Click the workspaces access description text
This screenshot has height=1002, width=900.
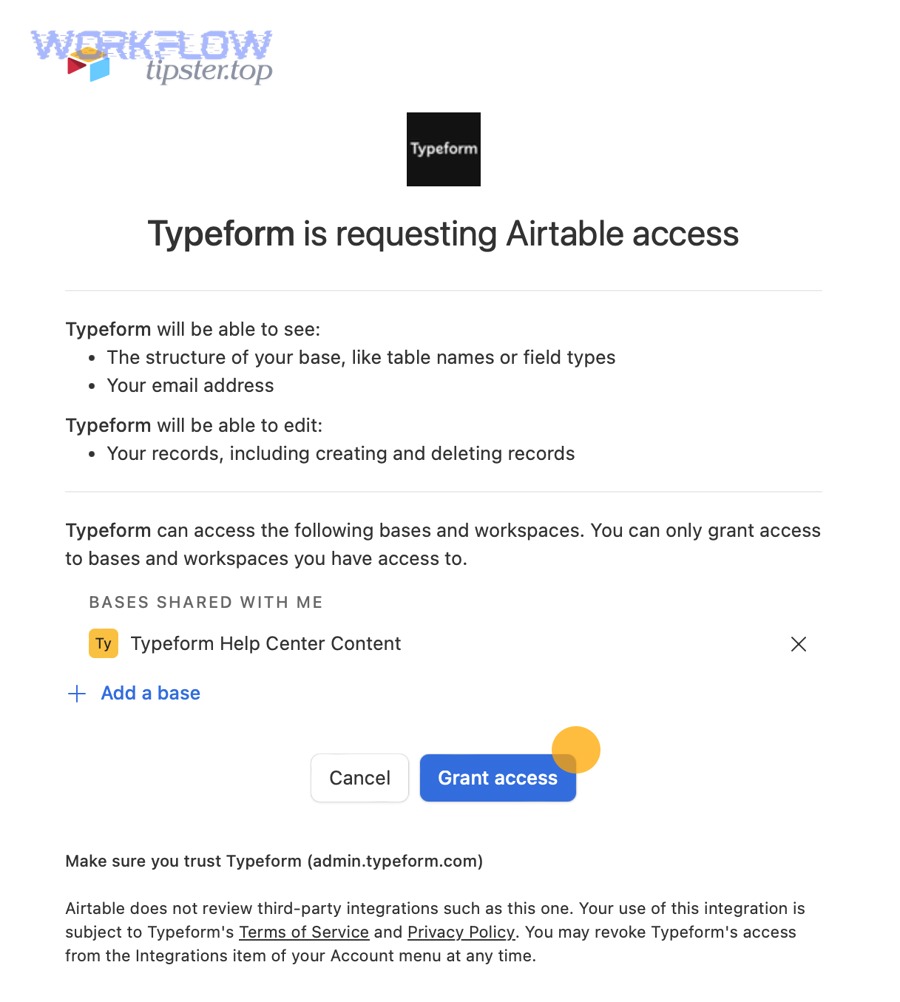point(443,544)
